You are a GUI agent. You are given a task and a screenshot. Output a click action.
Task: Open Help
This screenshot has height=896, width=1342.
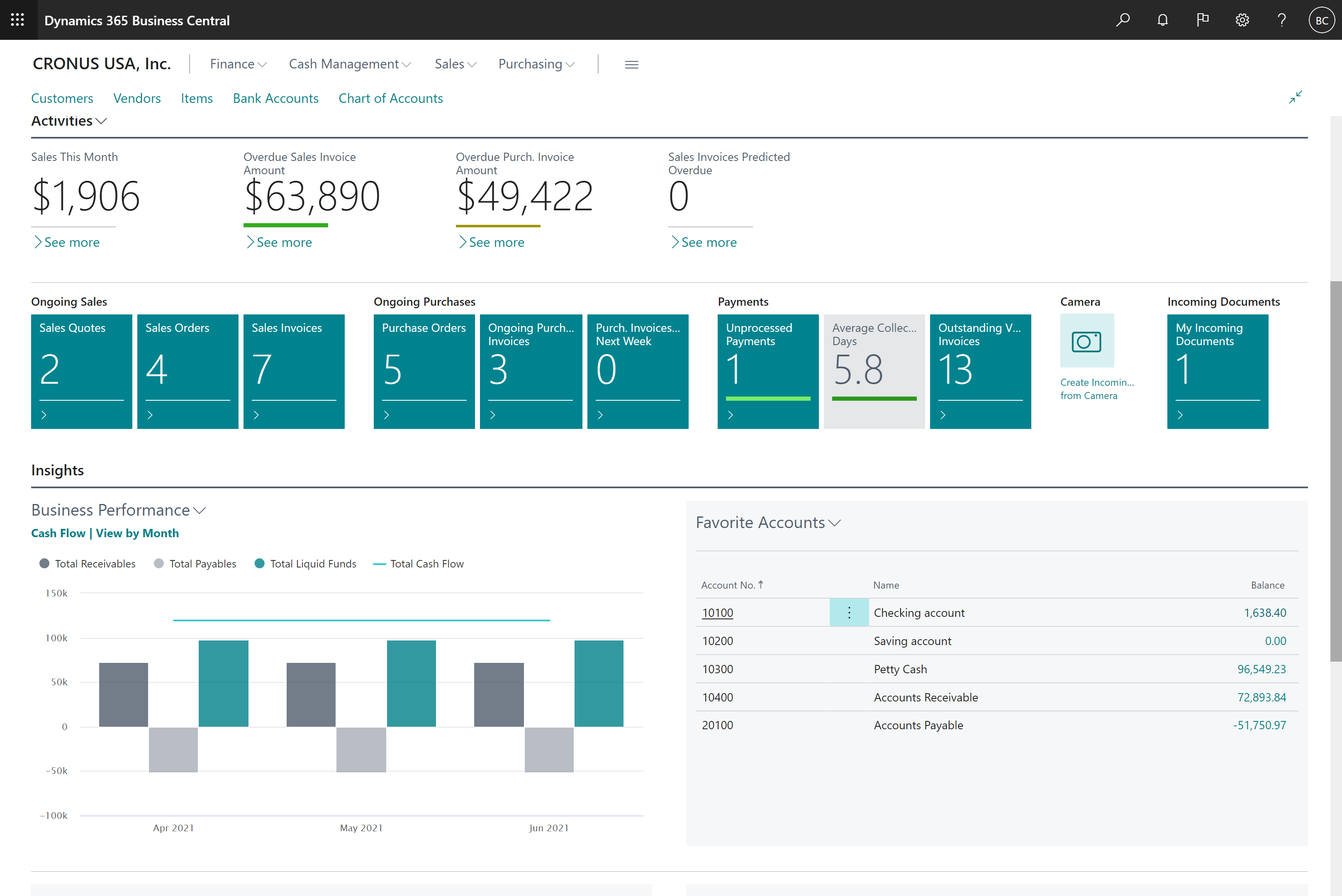click(x=1281, y=20)
